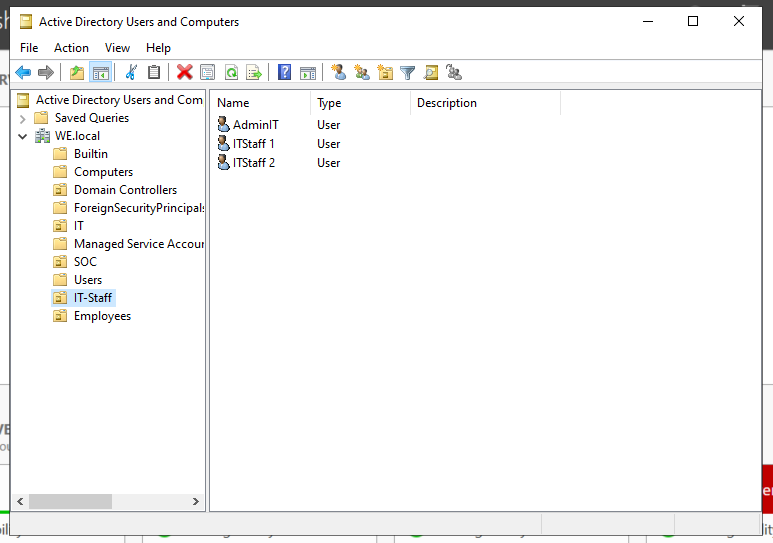Select the Builtin container
Screen dimensions: 773x543
click(x=91, y=154)
